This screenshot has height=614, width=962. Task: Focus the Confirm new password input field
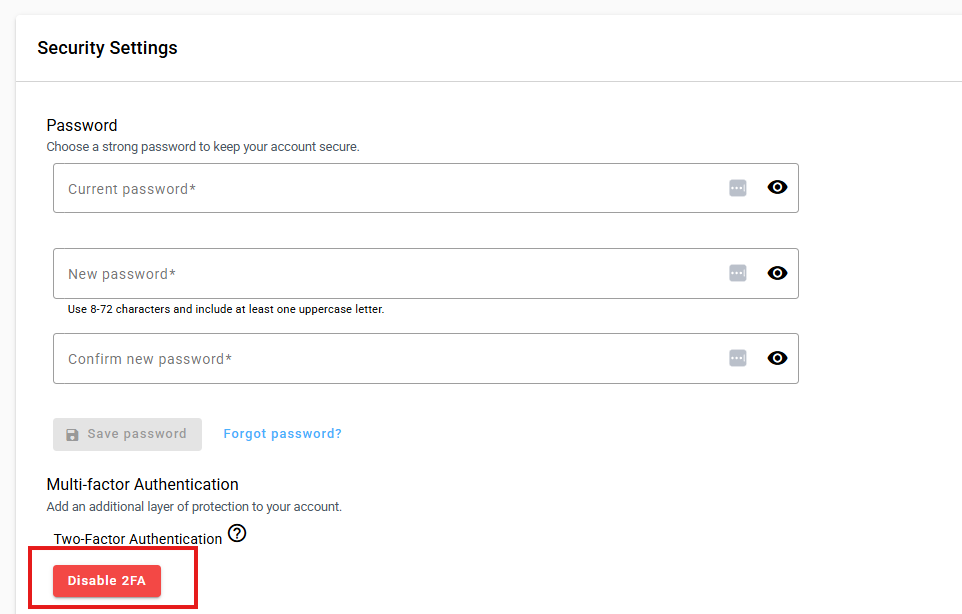click(x=426, y=359)
